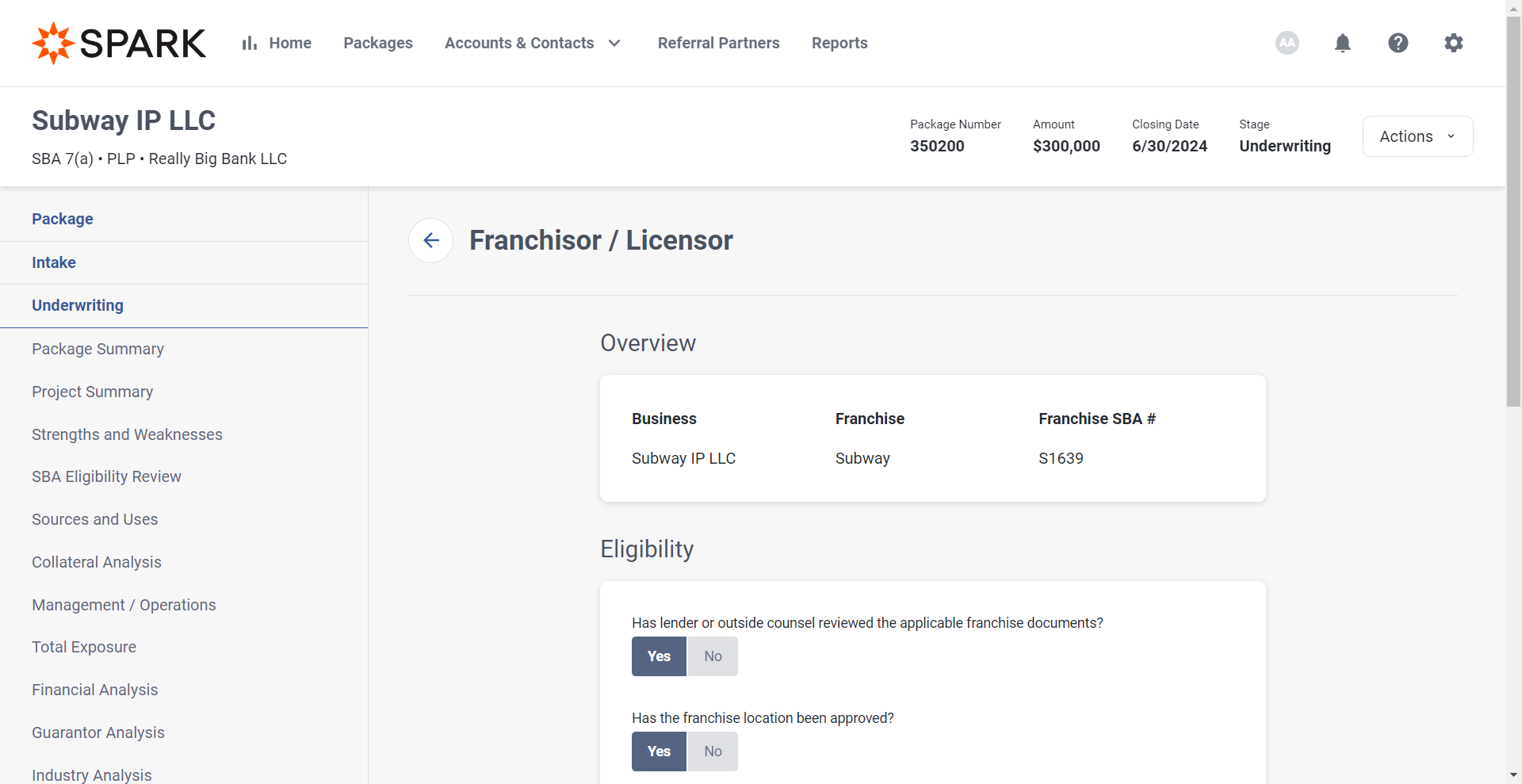
Task: Select No for franchise location approved
Action: (x=713, y=751)
